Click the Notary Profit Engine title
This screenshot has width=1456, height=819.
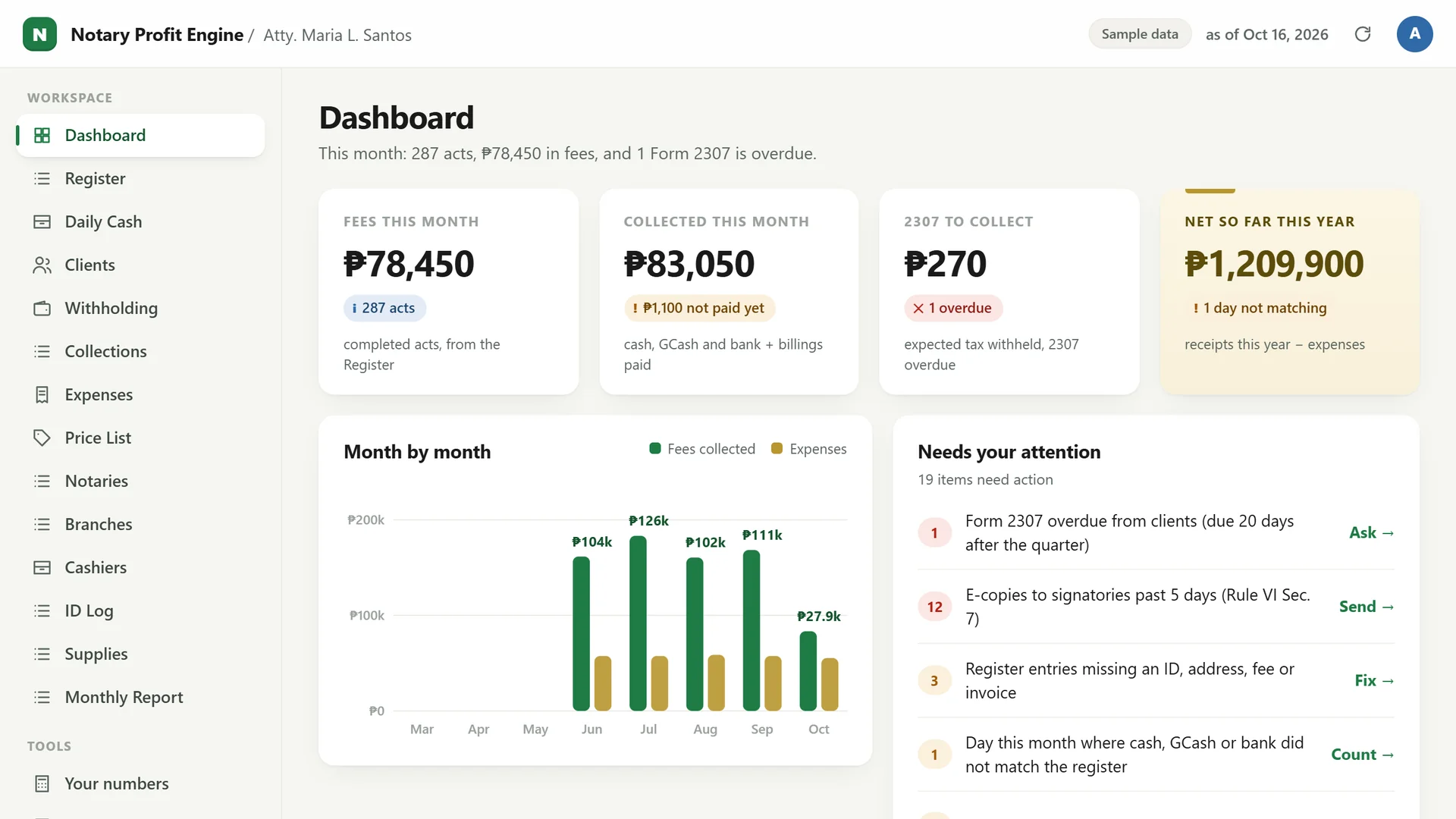(157, 35)
